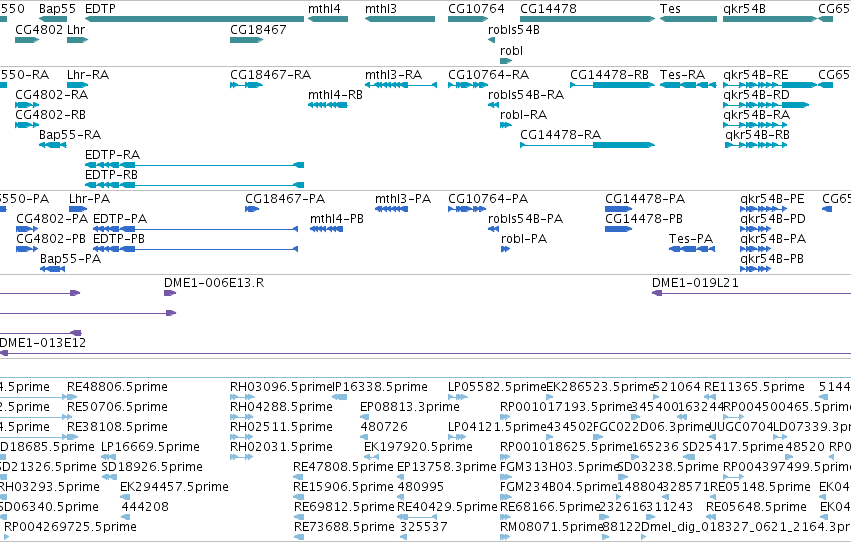The image size is (851, 542).
Task: Open the Bap55-PA protein label
Action: (71, 259)
